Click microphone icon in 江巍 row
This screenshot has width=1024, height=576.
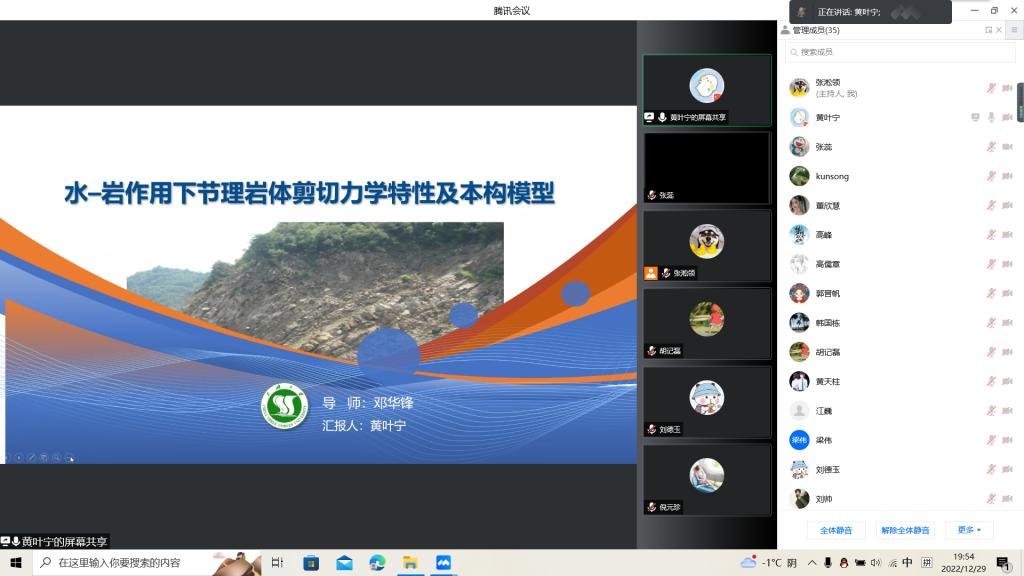tap(991, 411)
